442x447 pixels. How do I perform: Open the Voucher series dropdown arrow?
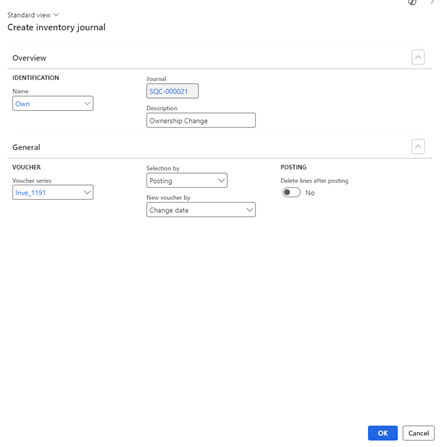(x=87, y=192)
